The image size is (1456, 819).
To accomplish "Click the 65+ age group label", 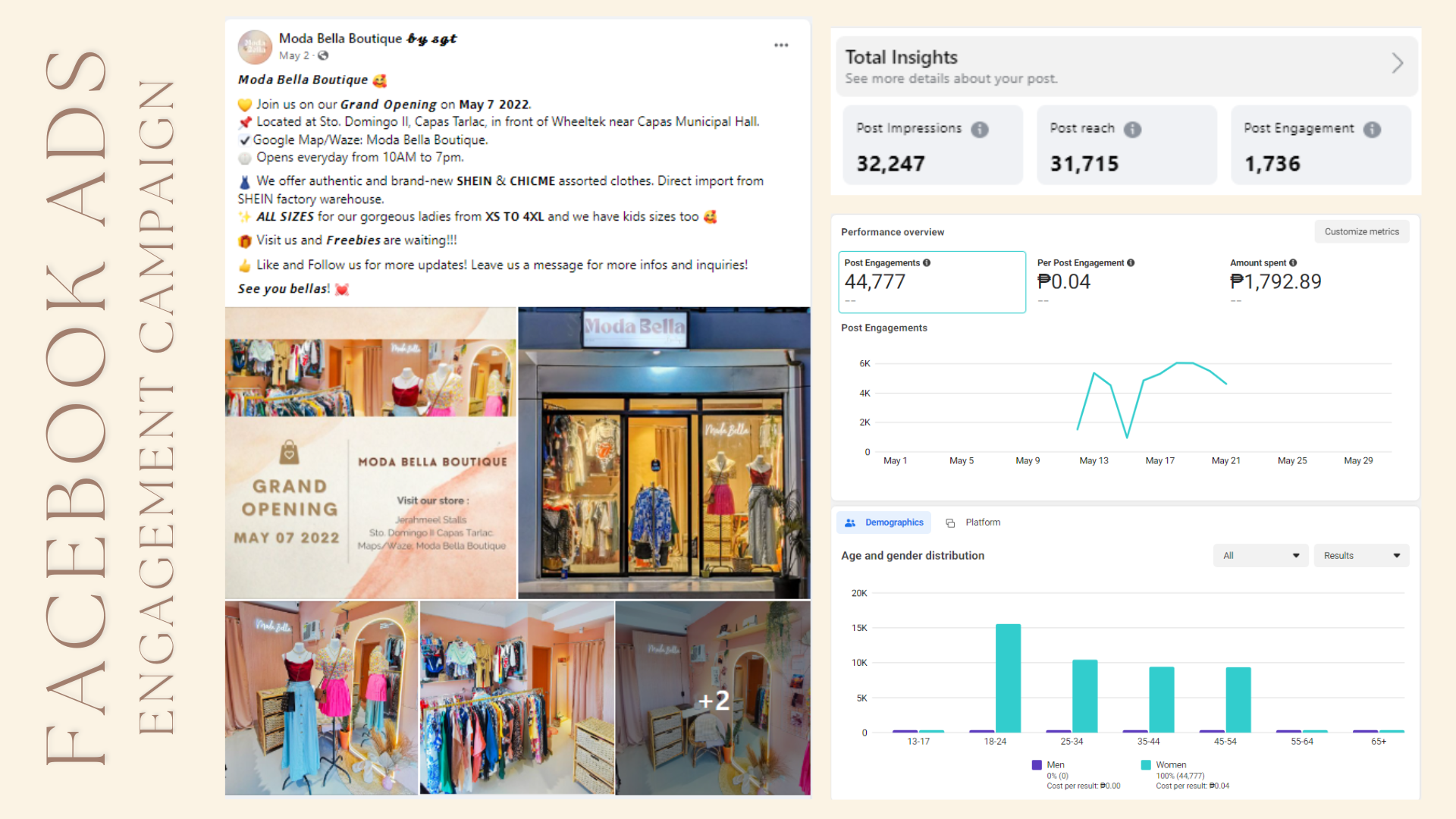I will 1379,742.
